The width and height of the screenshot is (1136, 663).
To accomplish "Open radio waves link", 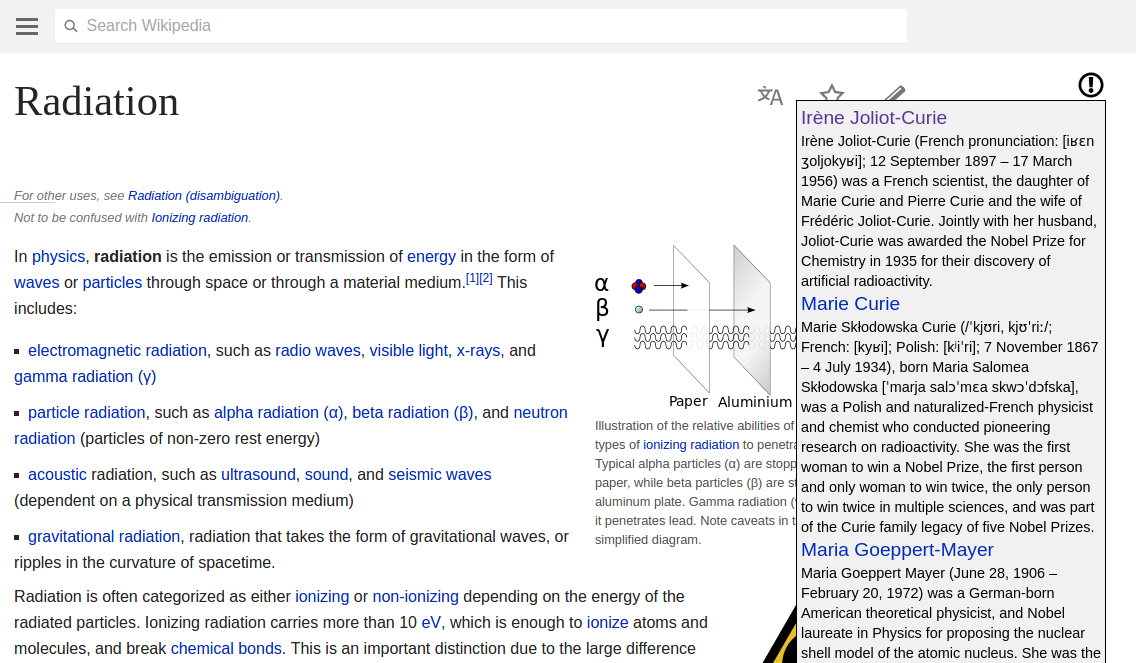I will pos(317,351).
